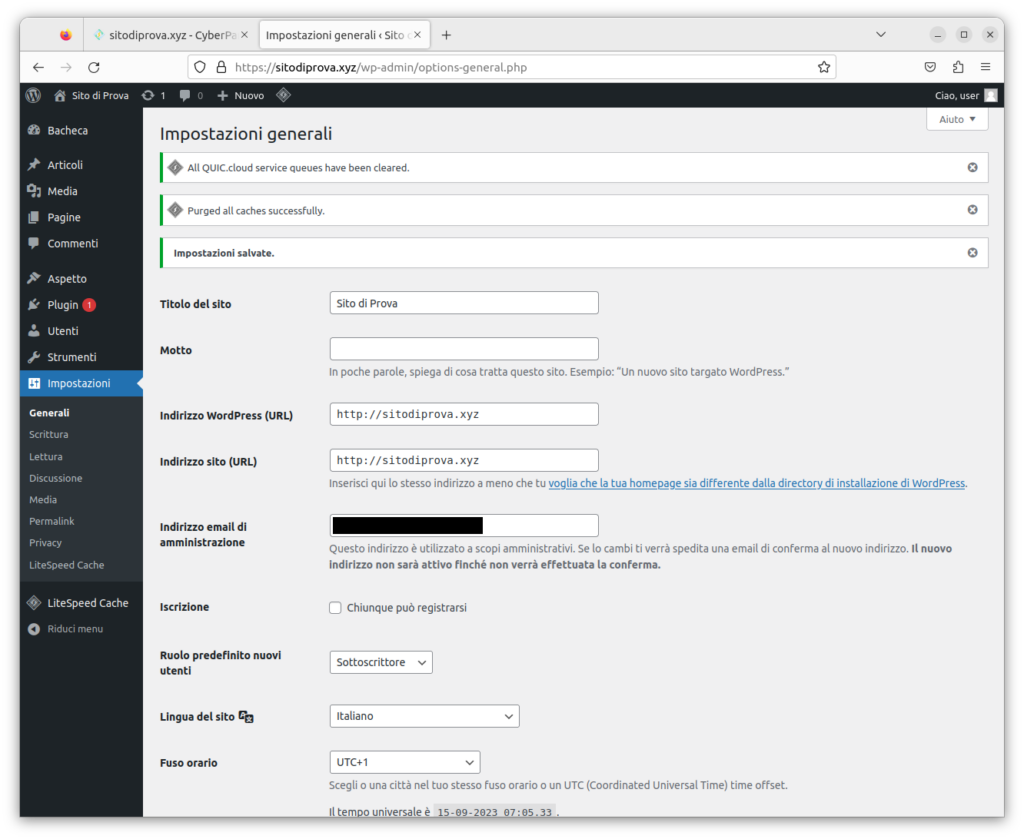
Task: Click Indirizzo sito URL field
Action: [464, 460]
